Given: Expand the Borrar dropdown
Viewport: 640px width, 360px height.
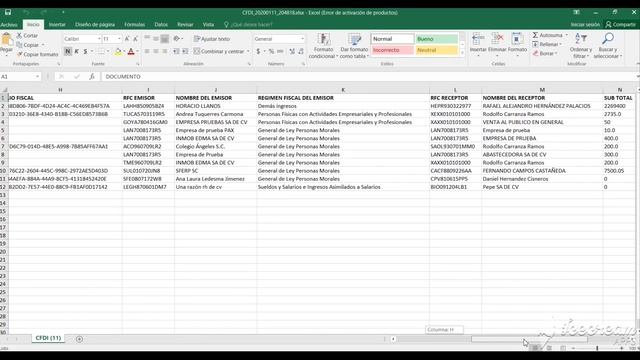Looking at the screenshot, I should (556, 53).
